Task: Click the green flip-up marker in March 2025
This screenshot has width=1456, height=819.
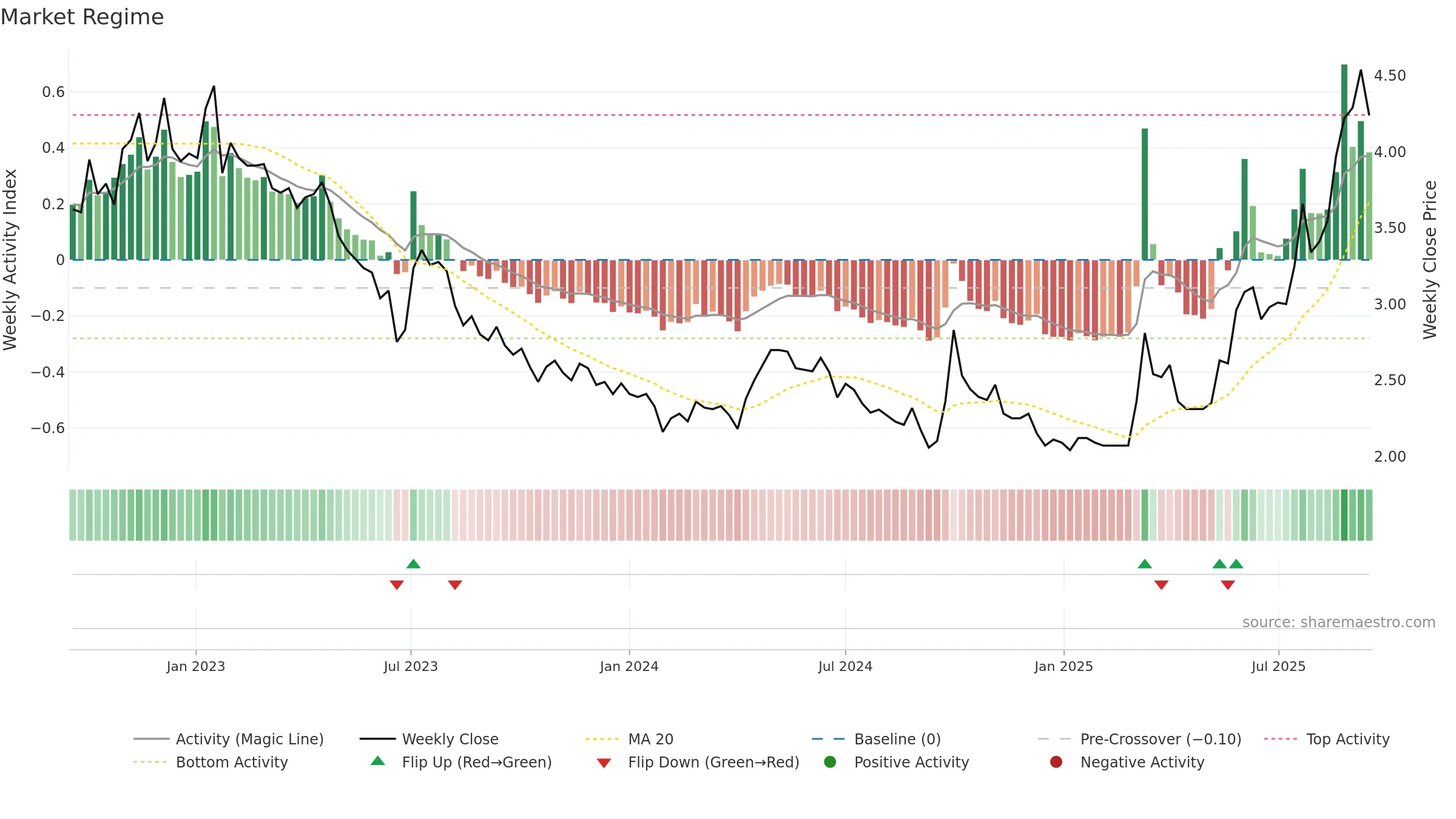Action: [x=1145, y=564]
